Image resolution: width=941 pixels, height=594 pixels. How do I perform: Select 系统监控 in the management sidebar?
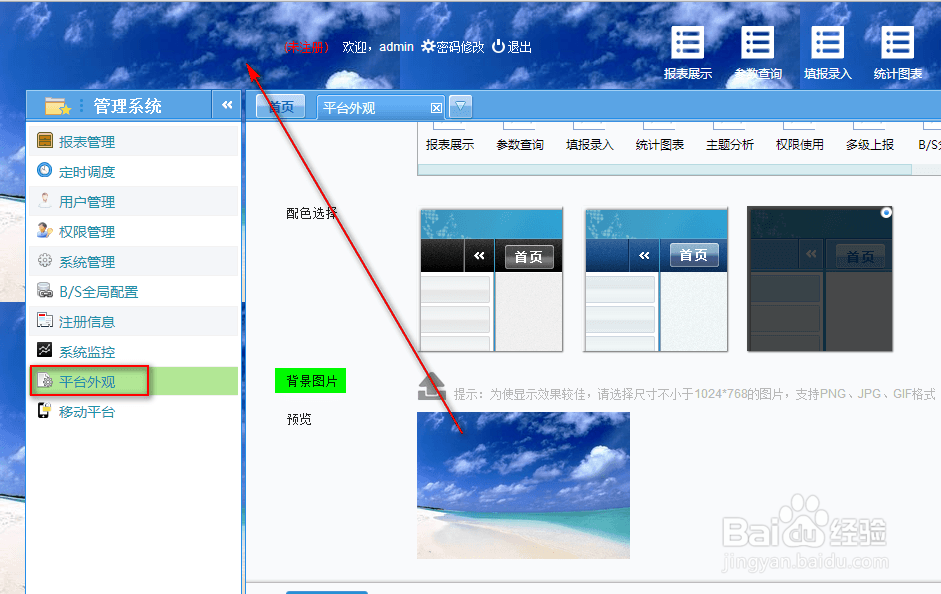pyautogui.click(x=85, y=351)
